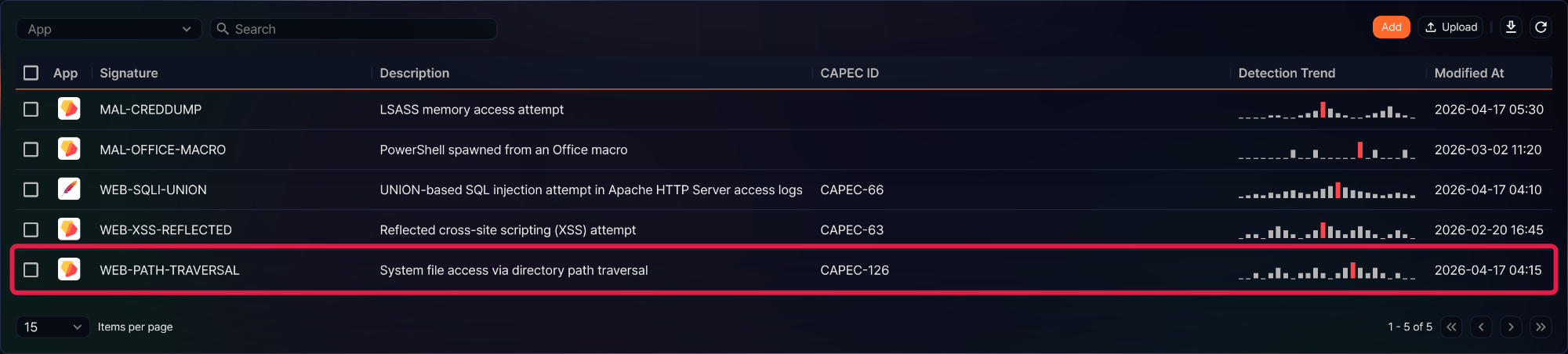Click the detection trend chart for WEB-SQLI-UNION
The image size is (1568, 354).
pos(1327,190)
